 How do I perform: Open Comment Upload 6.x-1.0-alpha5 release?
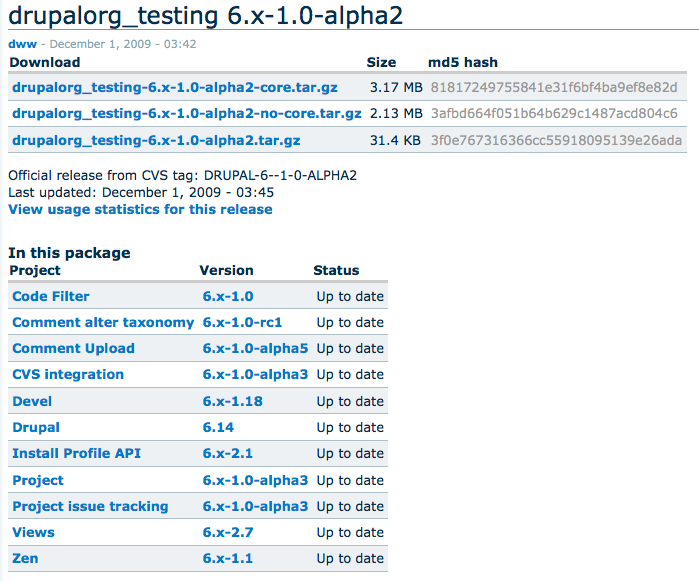click(x=255, y=348)
